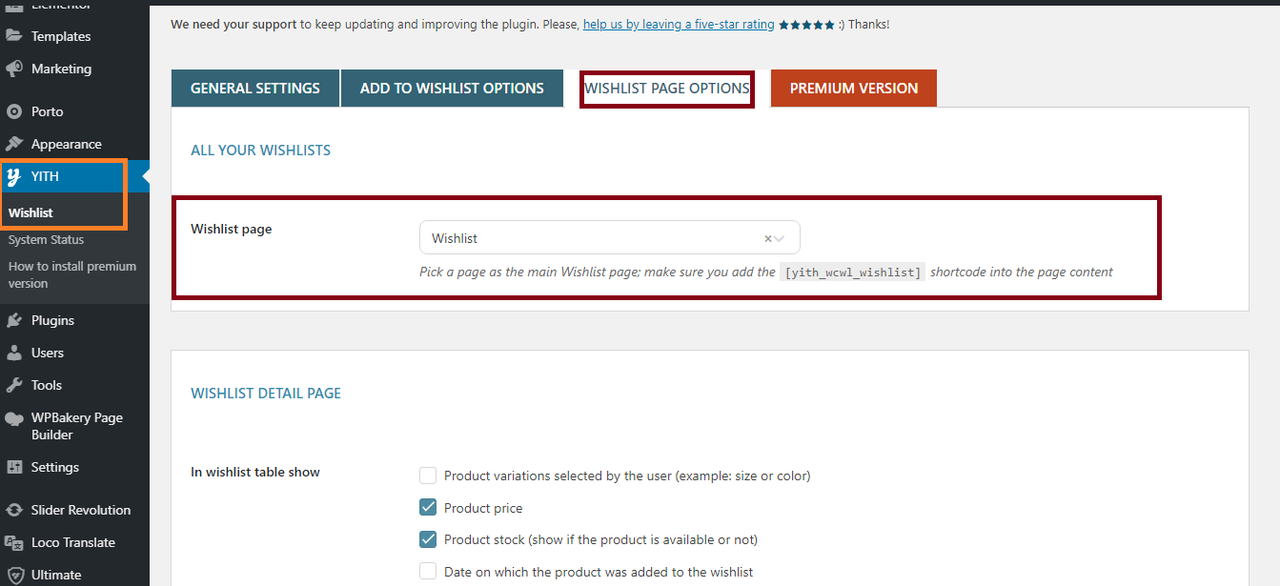Open Loco Translate menu item
Image resolution: width=1280 pixels, height=586 pixels.
pyautogui.click(x=74, y=543)
